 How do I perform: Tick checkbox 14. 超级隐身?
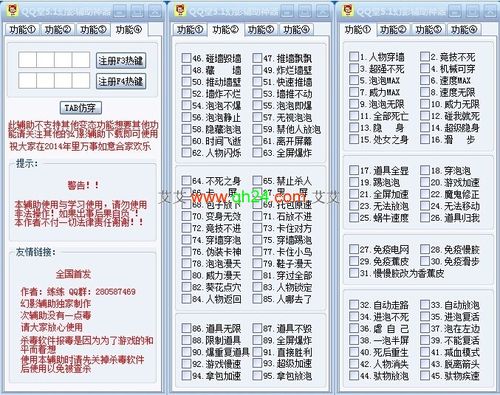[425, 127]
